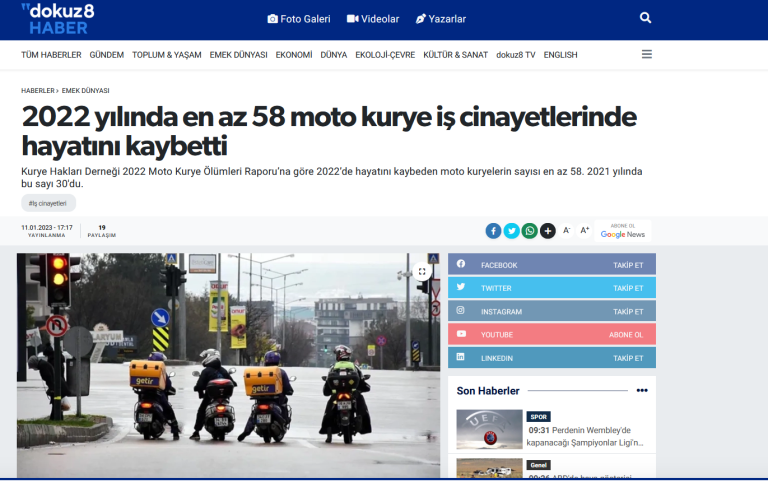Click the SPOR category badge
This screenshot has width=768, height=483.
pos(538,416)
